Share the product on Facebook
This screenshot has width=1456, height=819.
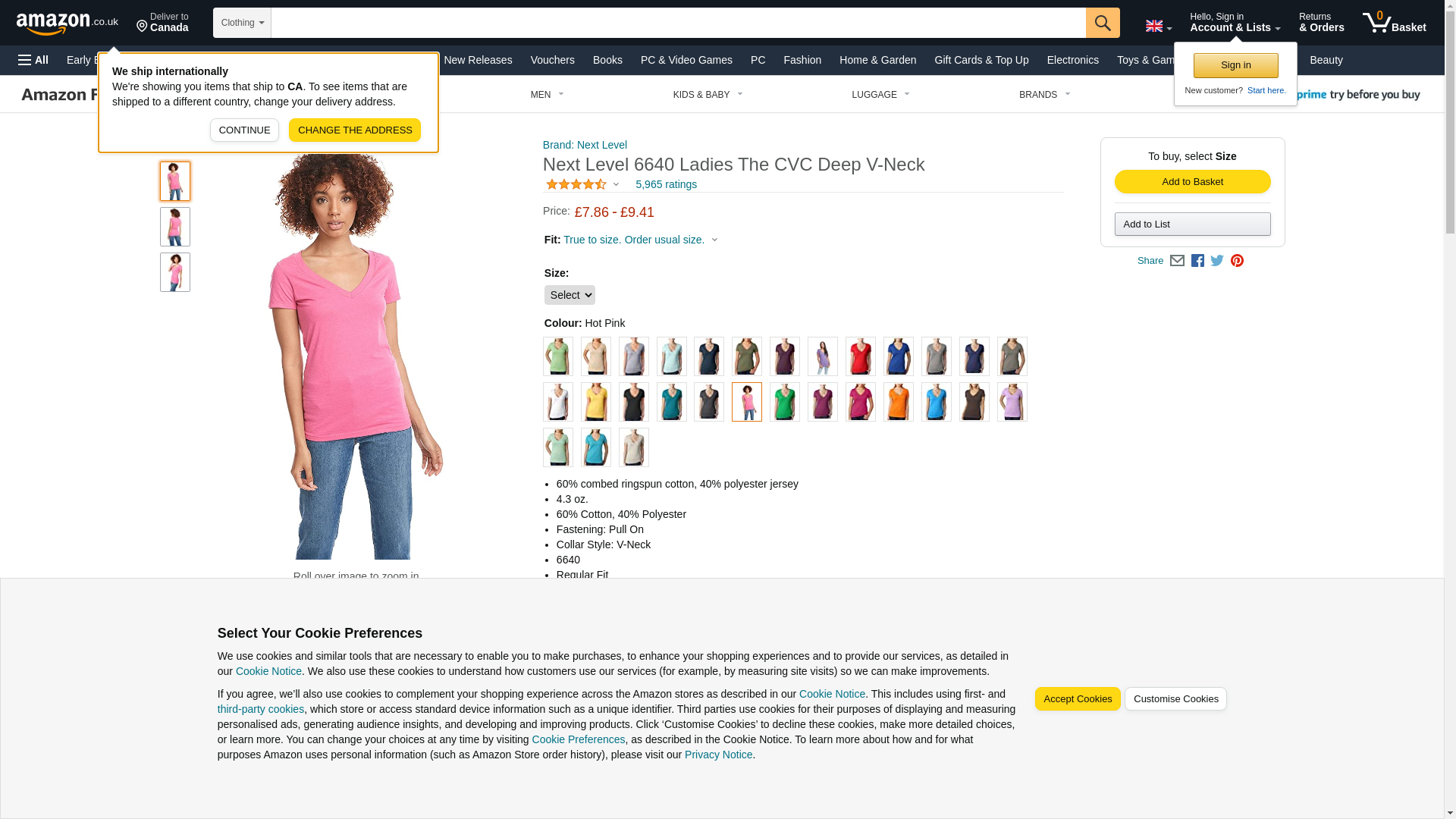[x=1197, y=261]
